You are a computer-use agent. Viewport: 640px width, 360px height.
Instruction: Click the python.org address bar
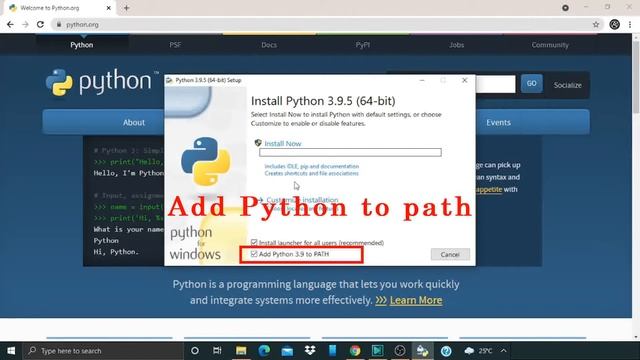(327, 24)
